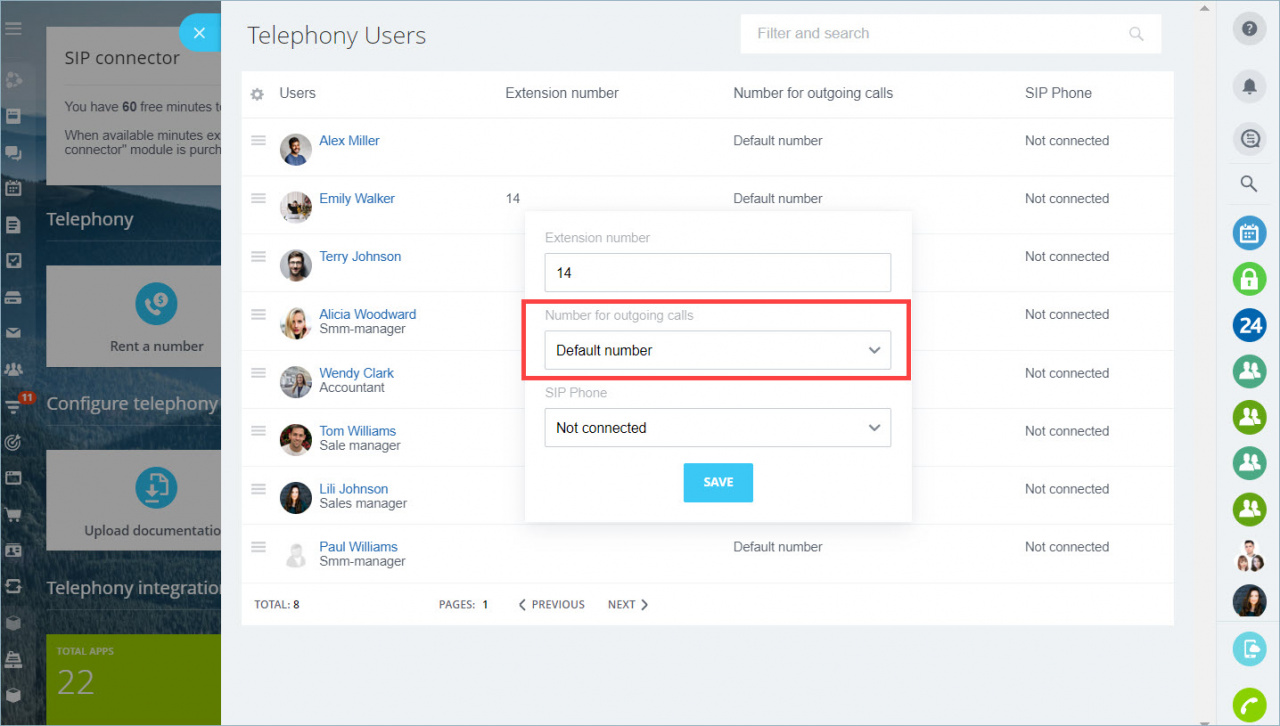Click SIP Phone column header
This screenshot has width=1280, height=726.
click(1058, 93)
